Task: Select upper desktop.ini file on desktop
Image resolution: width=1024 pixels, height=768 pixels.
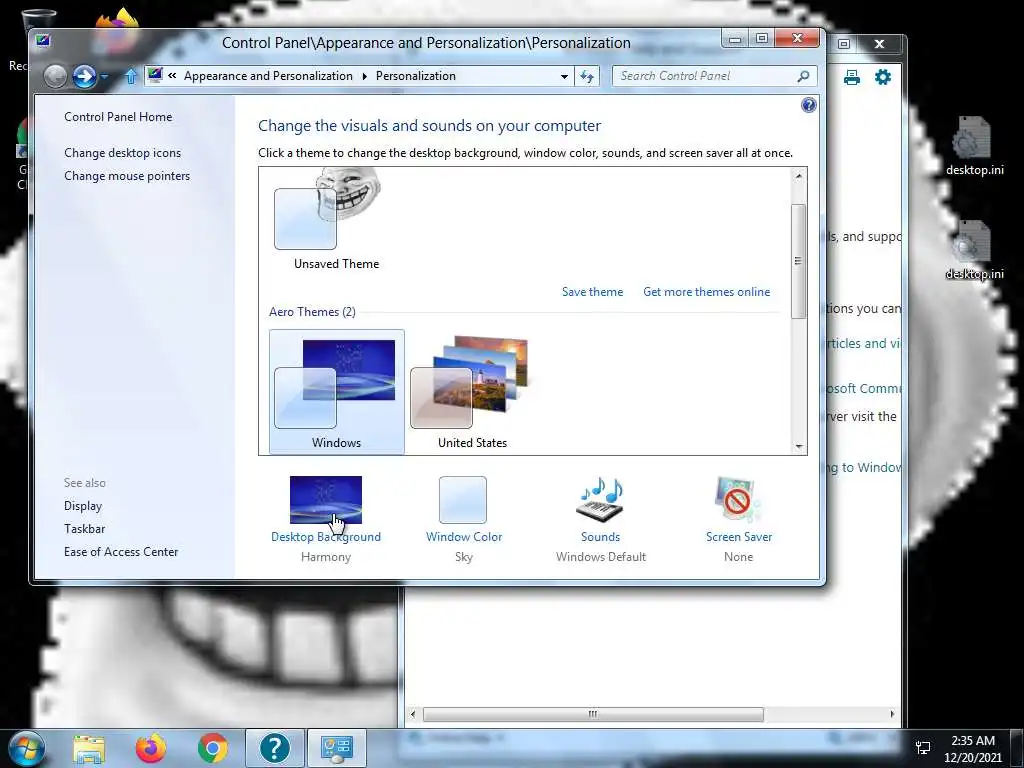Action: tap(974, 146)
